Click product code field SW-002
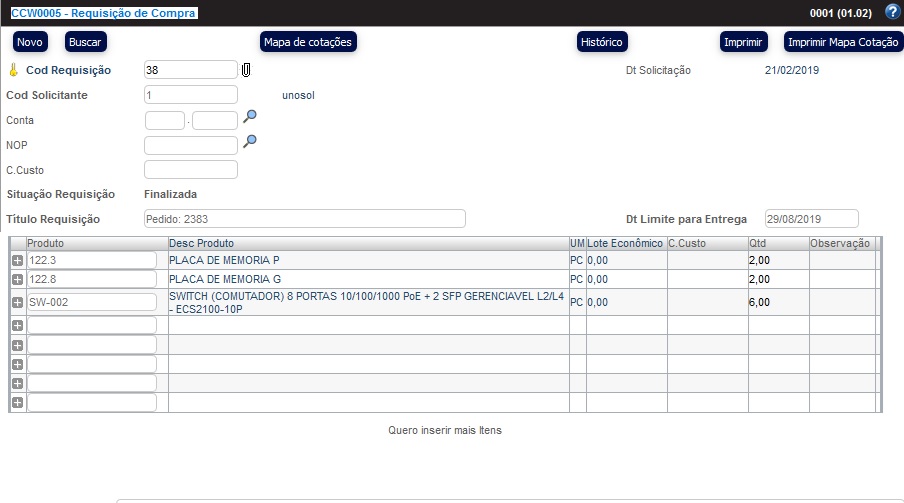904x503 pixels. (x=92, y=302)
